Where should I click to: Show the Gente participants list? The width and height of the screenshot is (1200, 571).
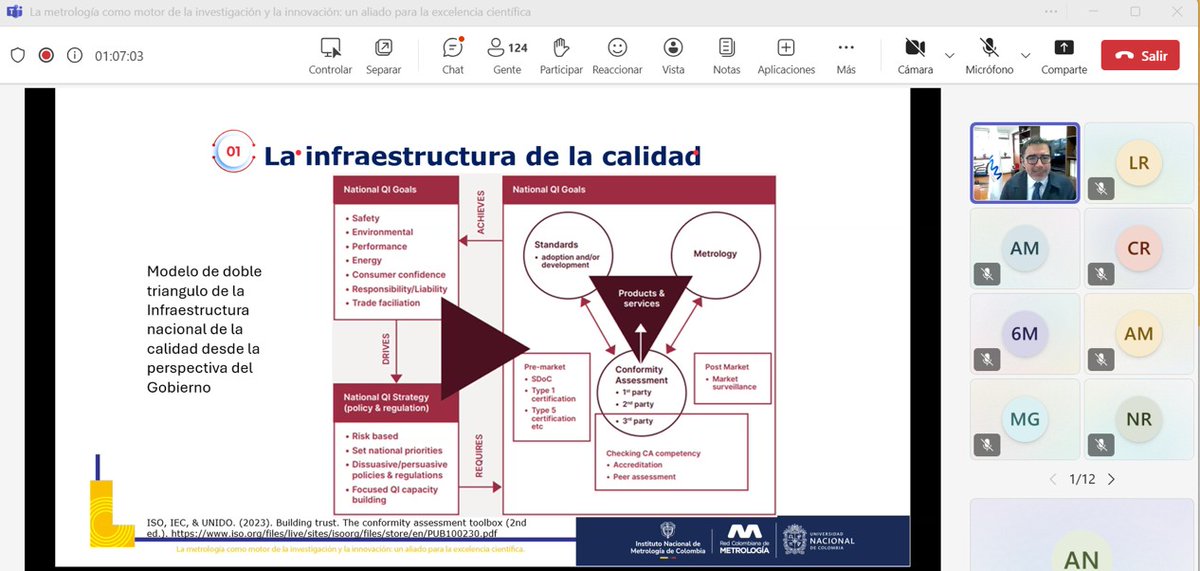[x=507, y=56]
